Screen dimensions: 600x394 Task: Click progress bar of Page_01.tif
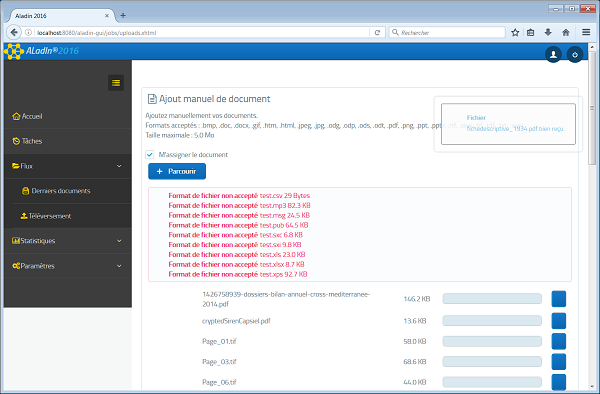492,341
